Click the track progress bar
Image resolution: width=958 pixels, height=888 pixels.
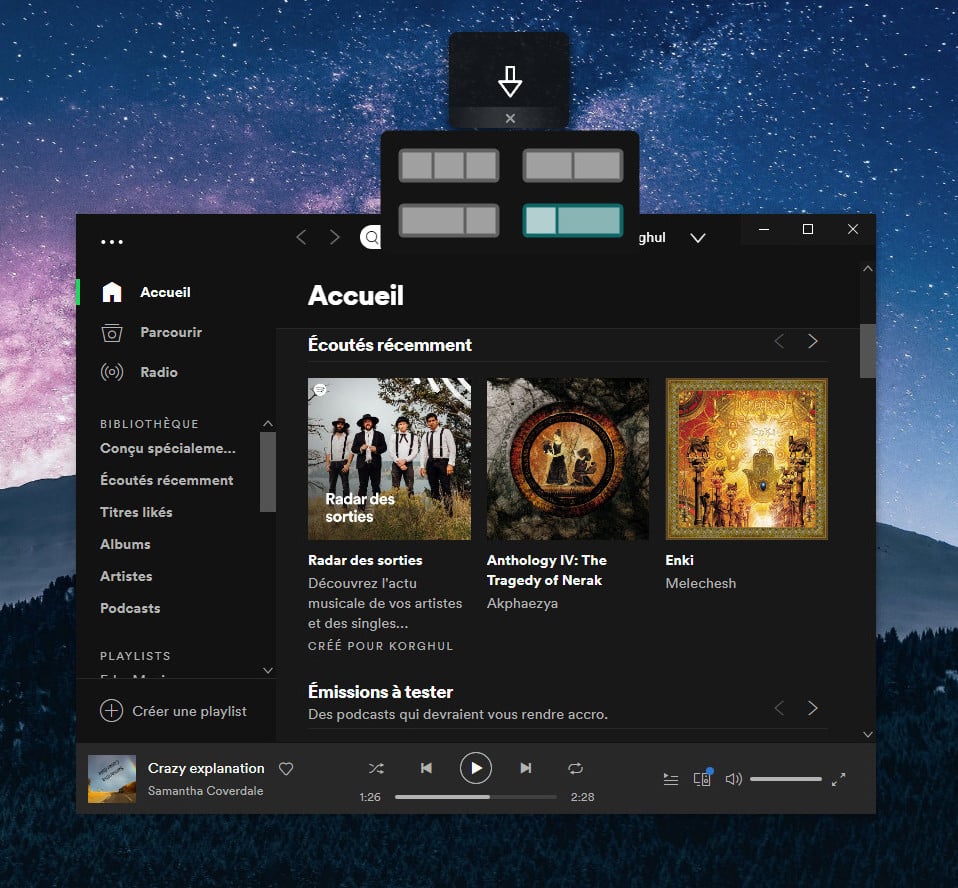coord(476,797)
